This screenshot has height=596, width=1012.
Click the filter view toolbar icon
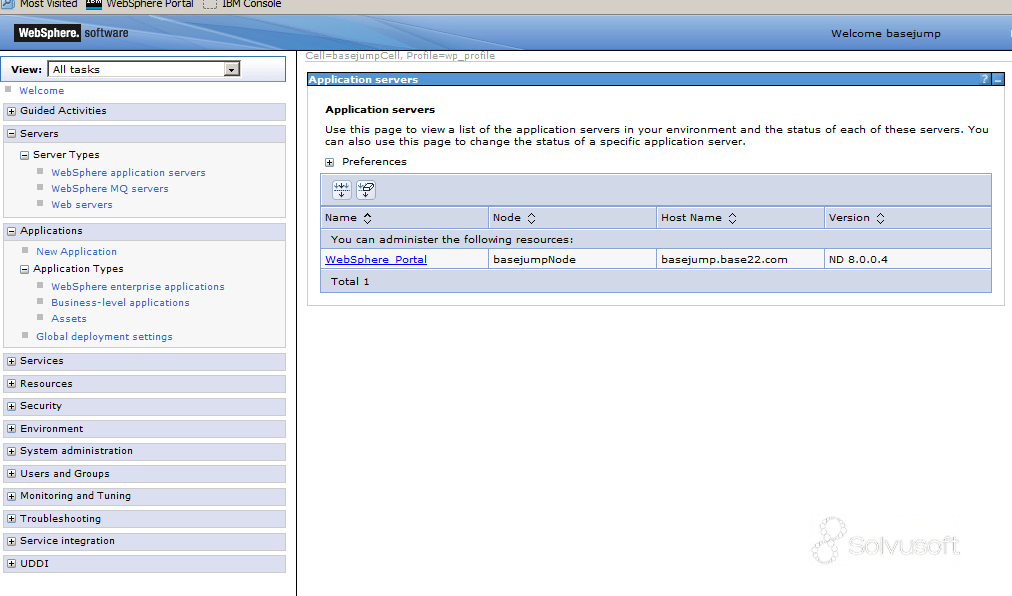point(341,190)
